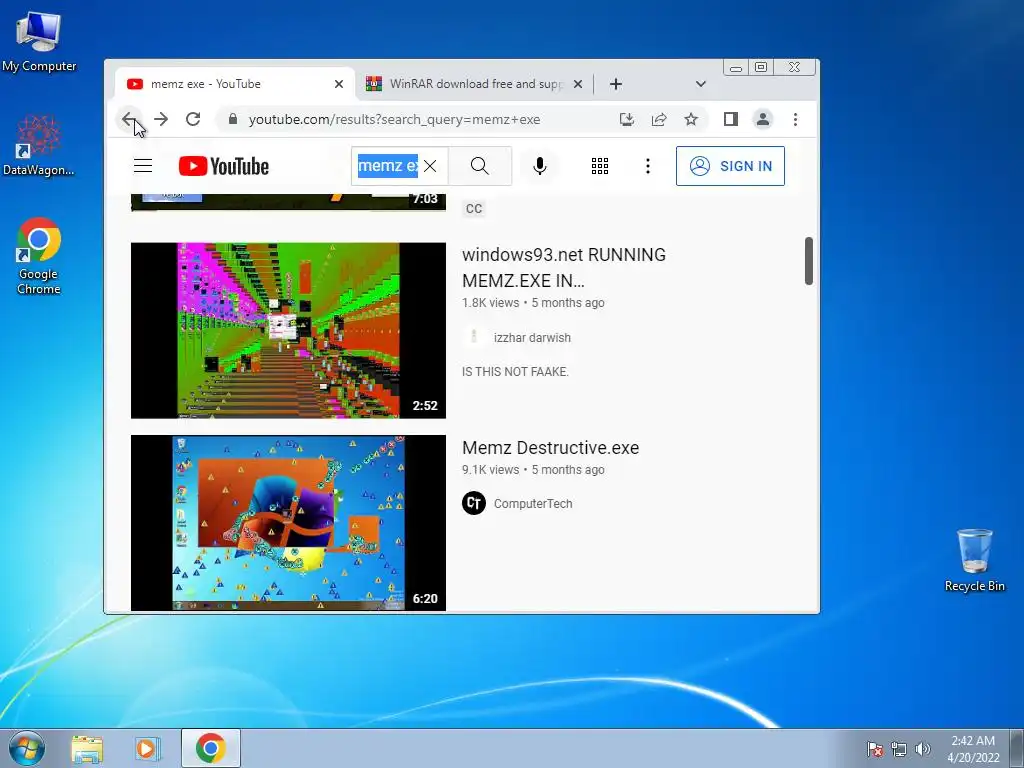
Task: Click the 9.1K views 5 months ago text
Action: (533, 470)
